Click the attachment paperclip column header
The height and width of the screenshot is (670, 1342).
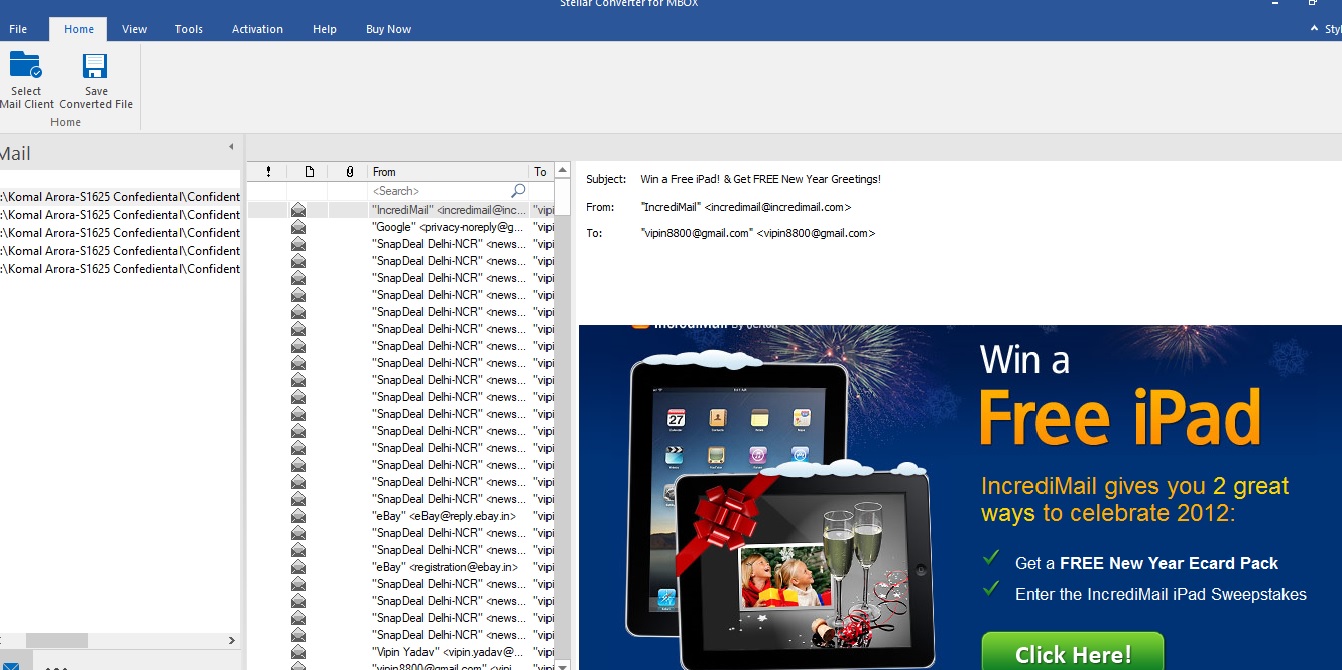click(349, 172)
